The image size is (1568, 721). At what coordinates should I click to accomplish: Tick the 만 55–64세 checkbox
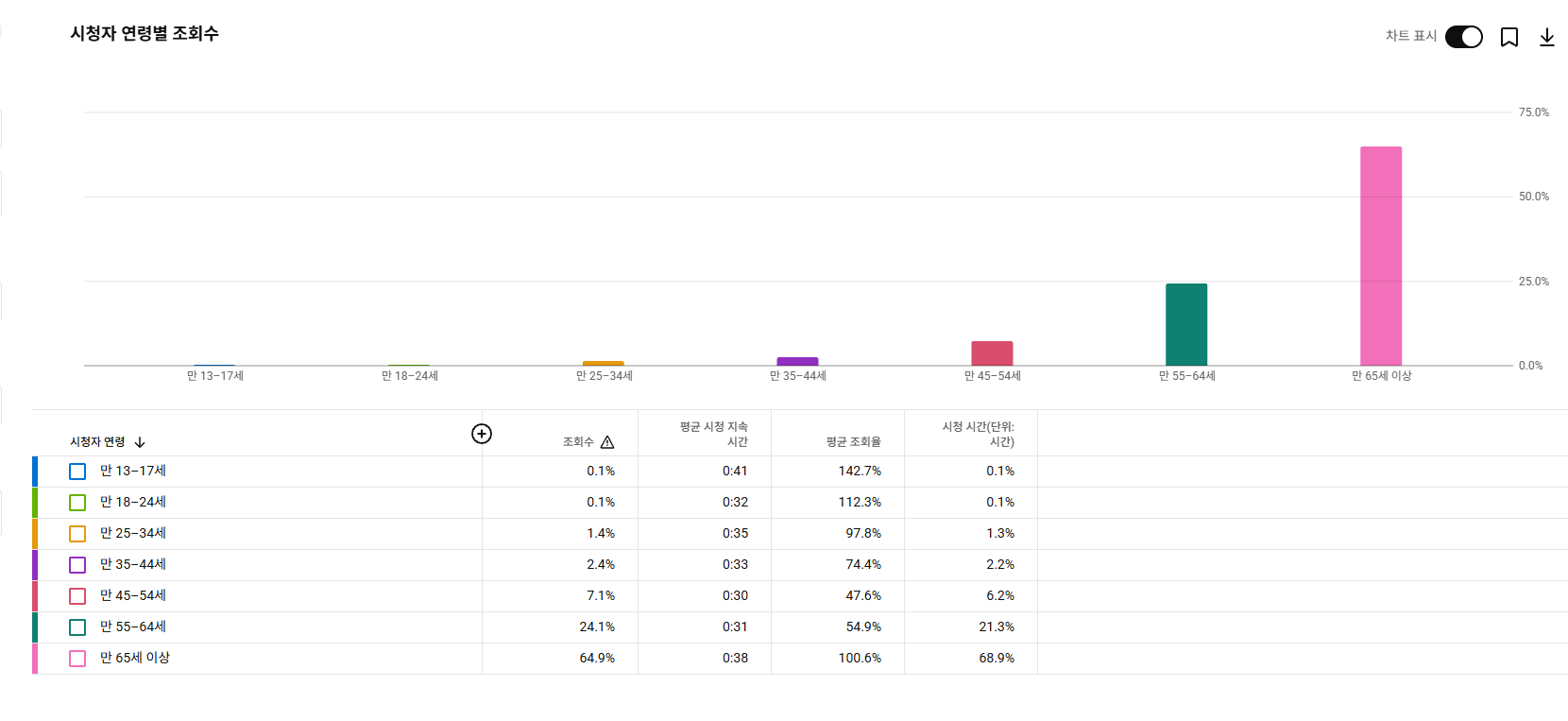point(77,627)
